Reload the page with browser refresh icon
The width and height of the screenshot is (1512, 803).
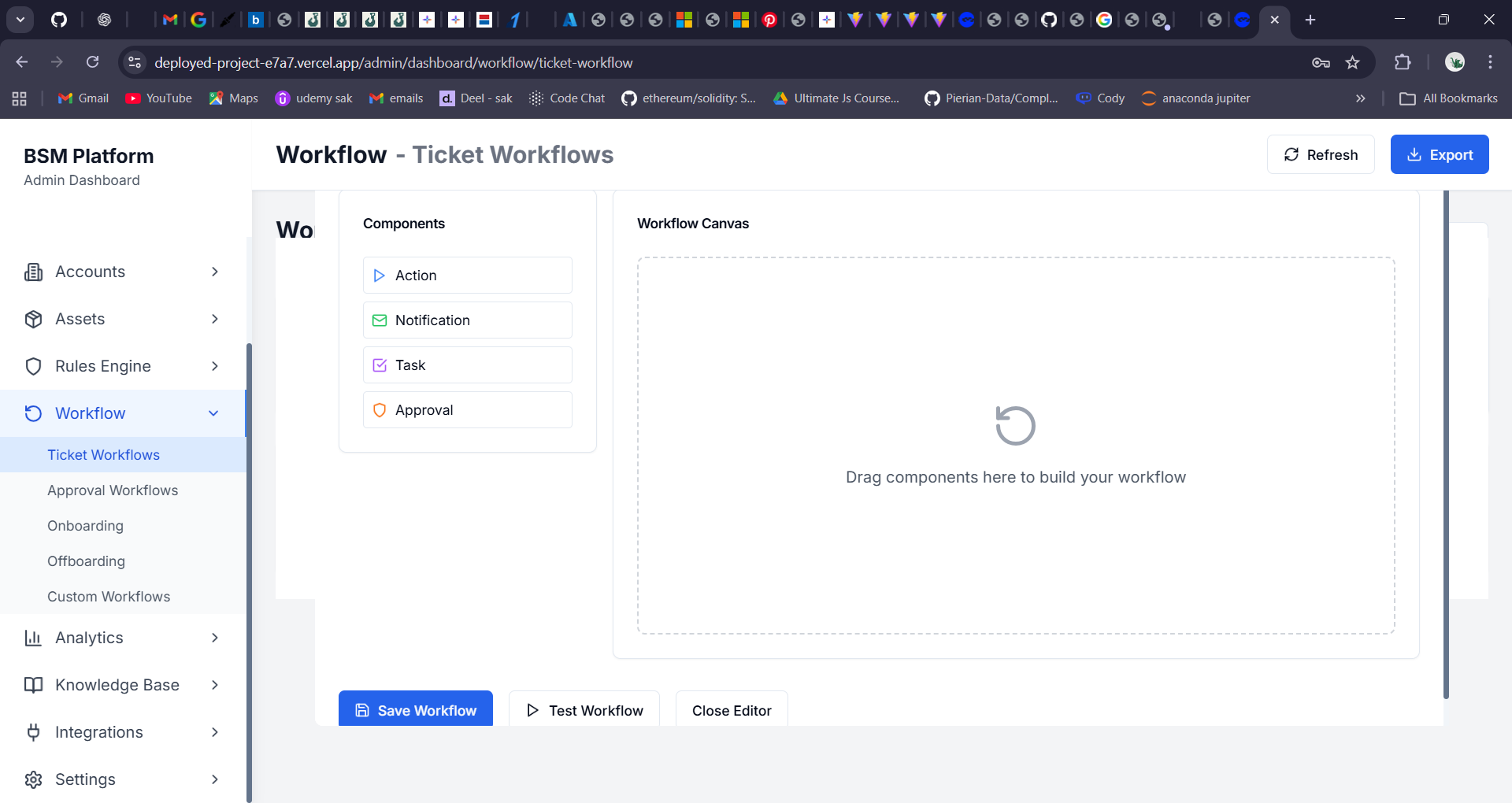(92, 62)
